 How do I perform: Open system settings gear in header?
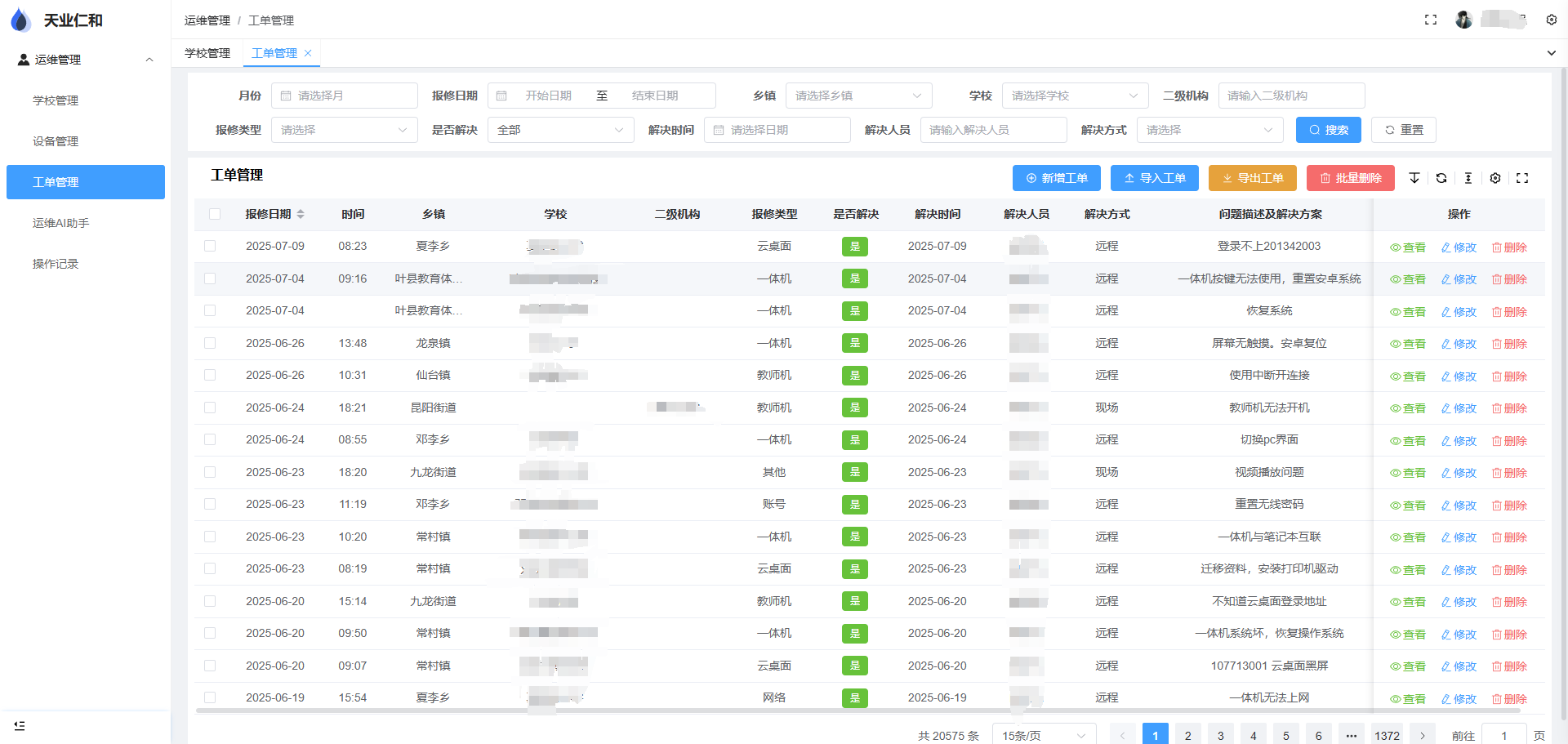(1552, 20)
